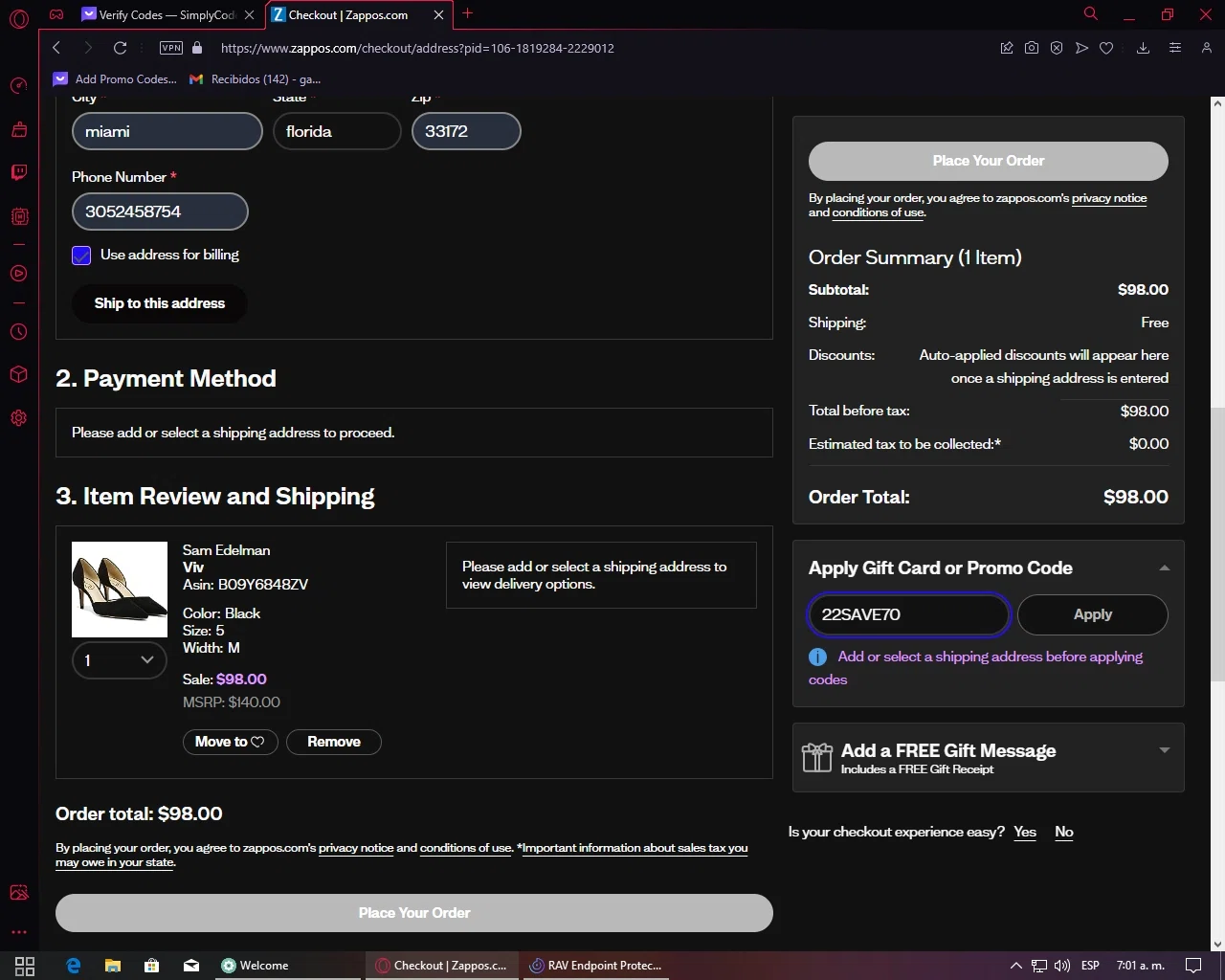Collapse Apply Gift Card or Promo Code section

1165,568
